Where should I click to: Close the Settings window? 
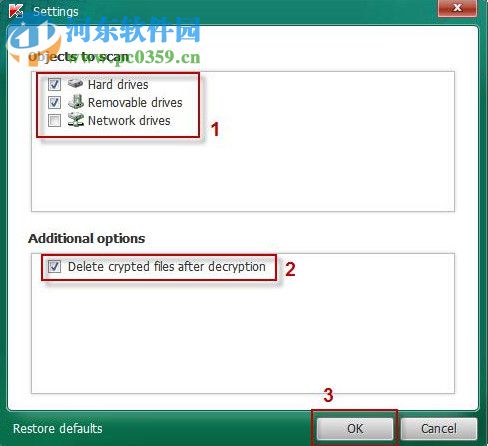pos(457,8)
